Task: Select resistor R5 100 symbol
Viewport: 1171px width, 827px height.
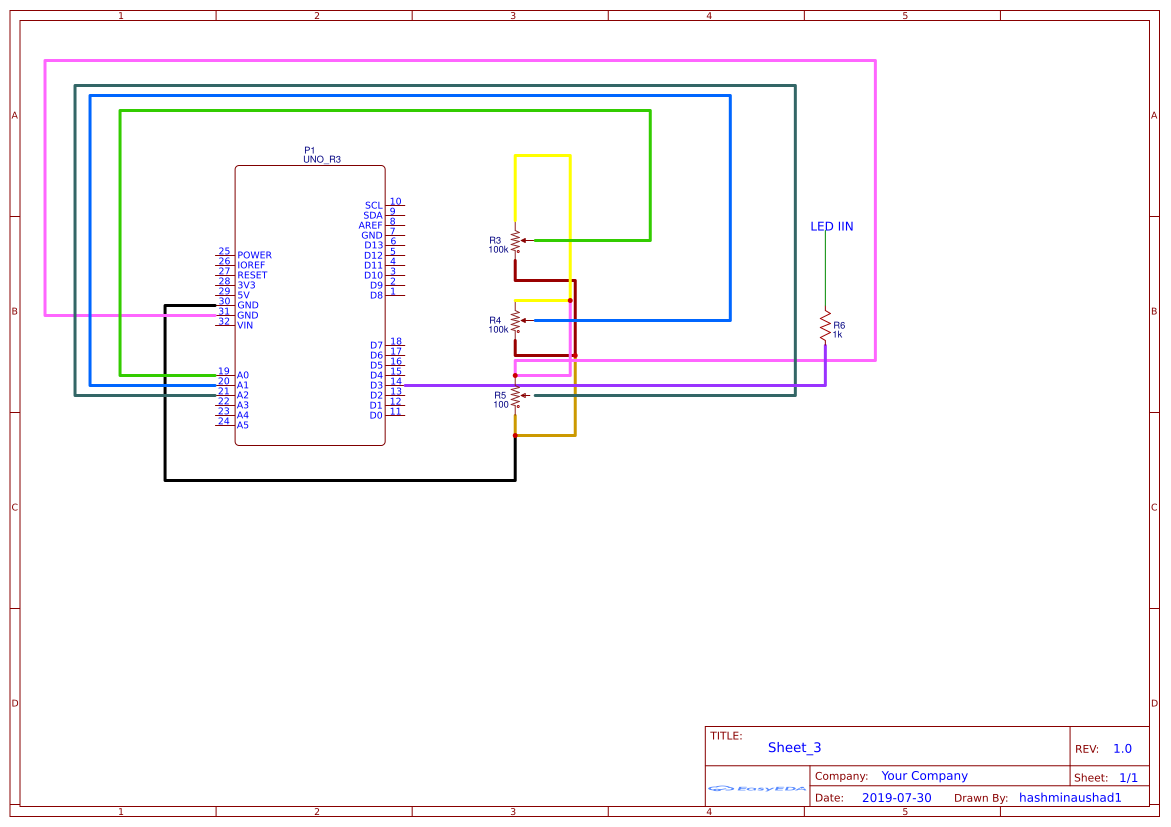Action: pos(514,397)
